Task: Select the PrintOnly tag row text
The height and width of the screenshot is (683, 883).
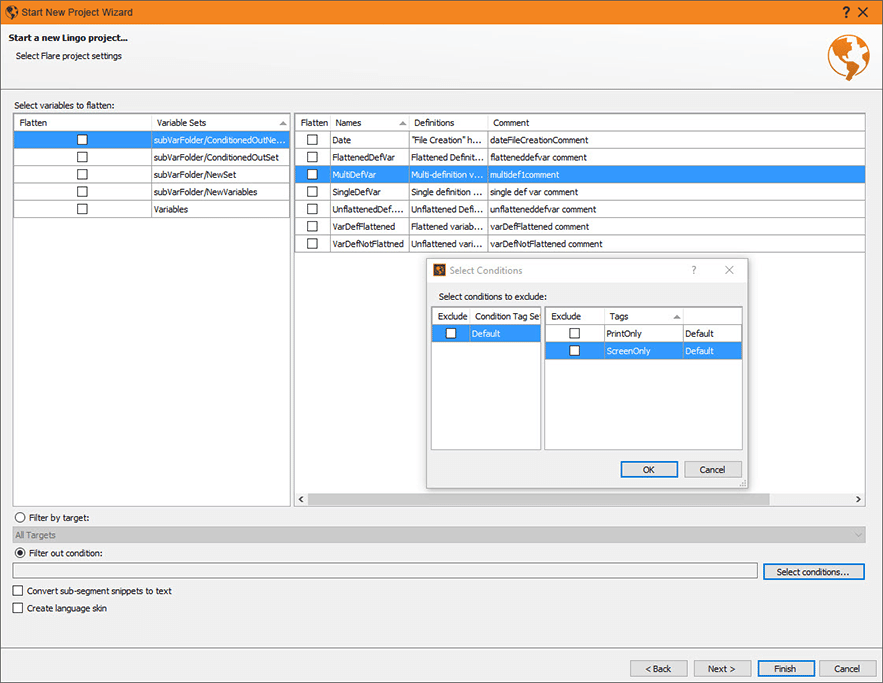Action: 624,333
